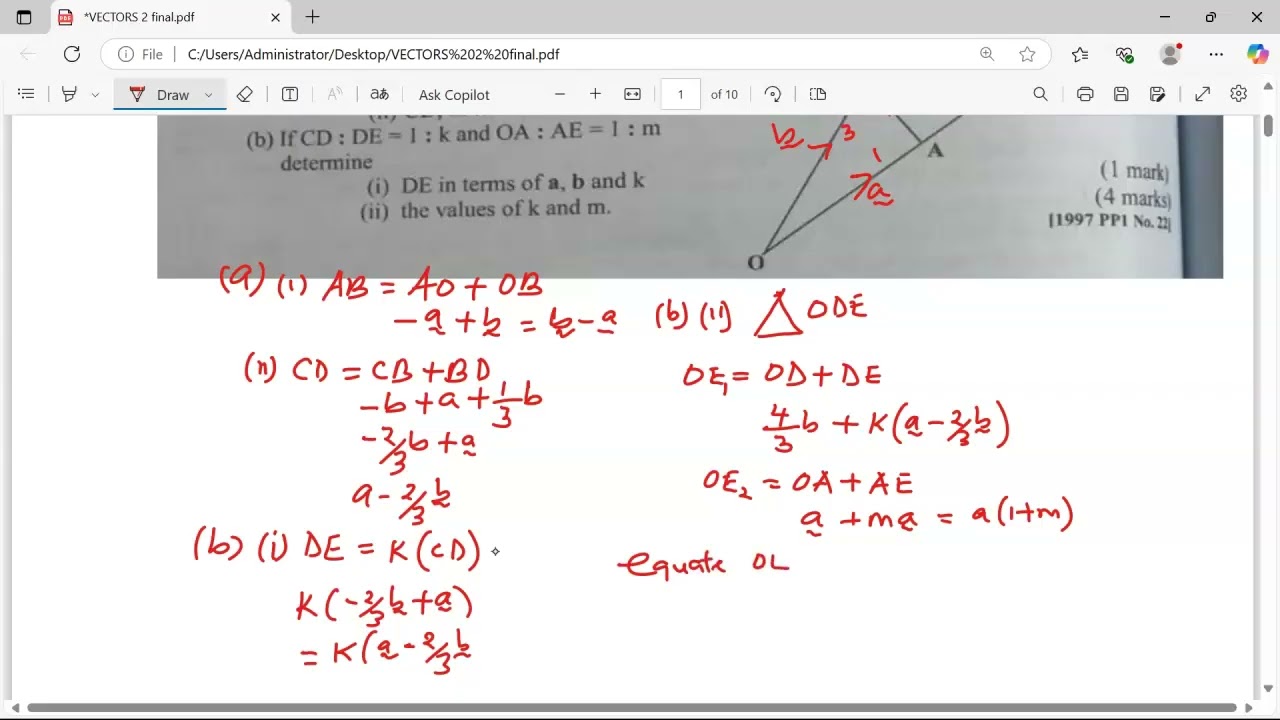Expand the Highlight color options dropdown
The width and height of the screenshot is (1280, 720).
click(95, 94)
